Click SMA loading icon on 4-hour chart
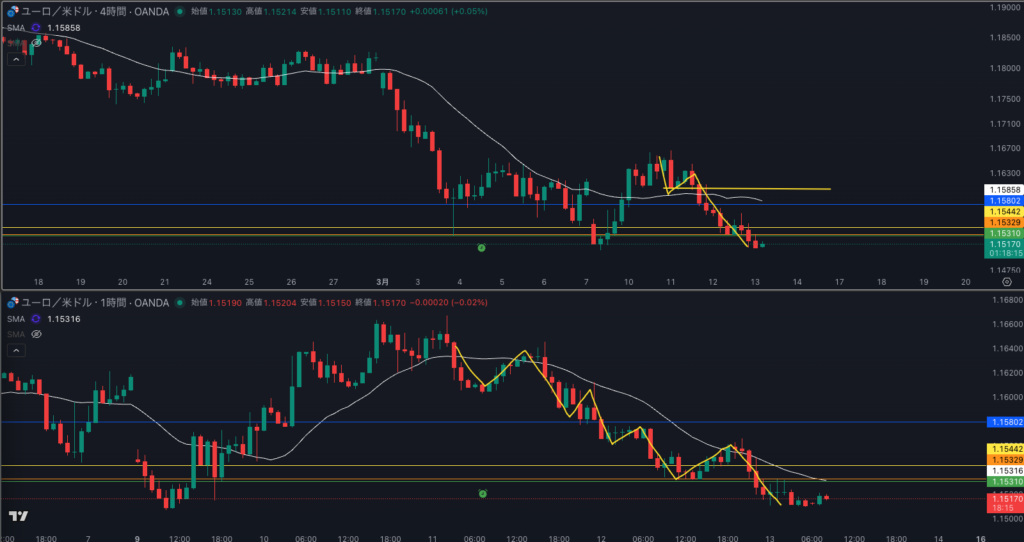 (36, 27)
